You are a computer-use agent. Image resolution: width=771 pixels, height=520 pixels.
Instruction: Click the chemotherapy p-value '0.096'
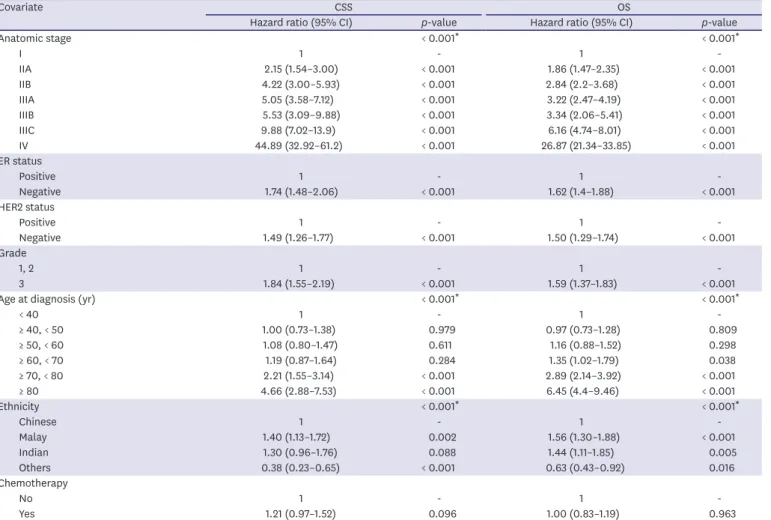click(x=442, y=514)
